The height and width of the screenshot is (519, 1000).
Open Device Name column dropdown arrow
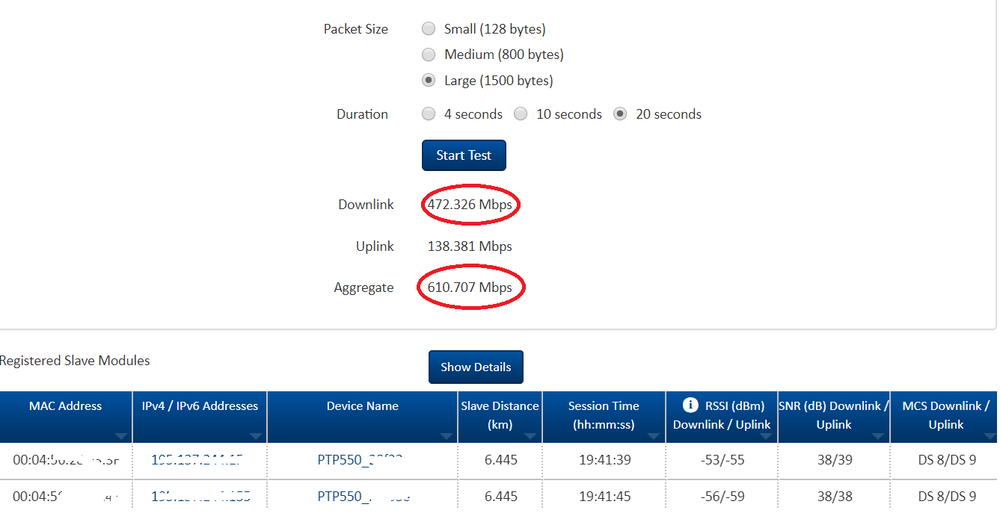446,436
